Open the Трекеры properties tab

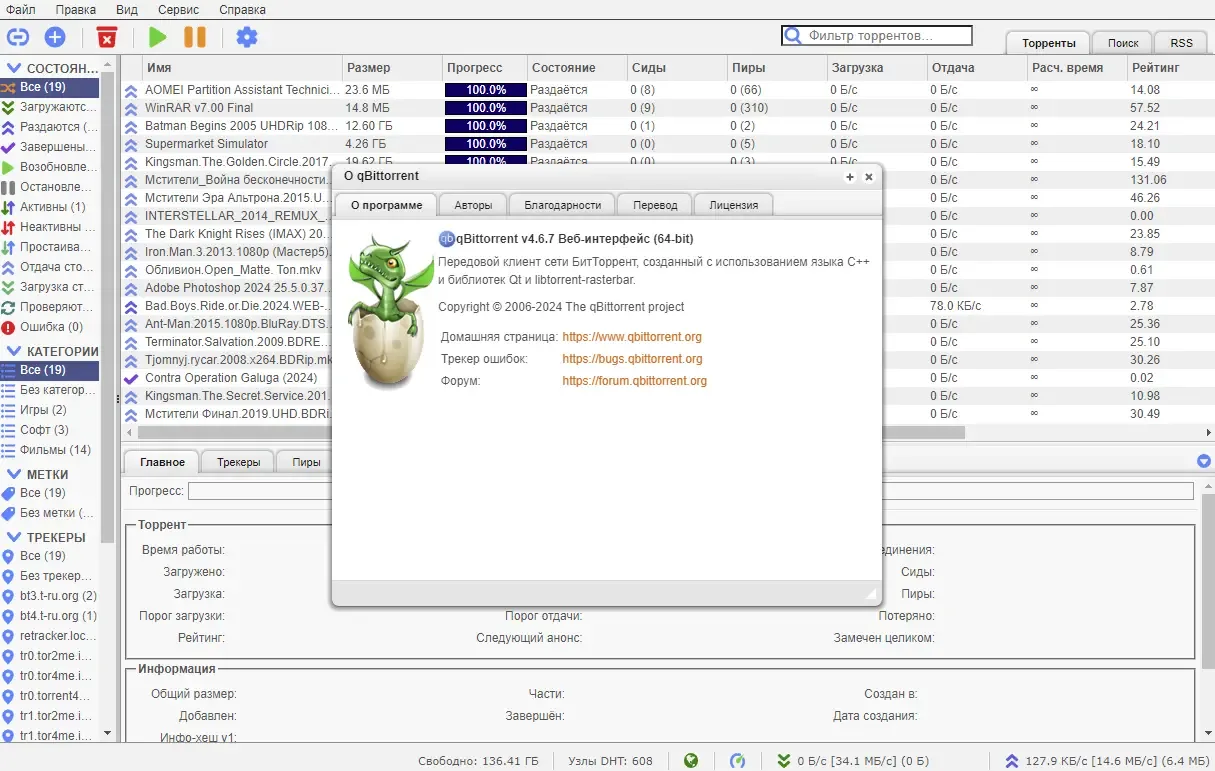[239, 462]
